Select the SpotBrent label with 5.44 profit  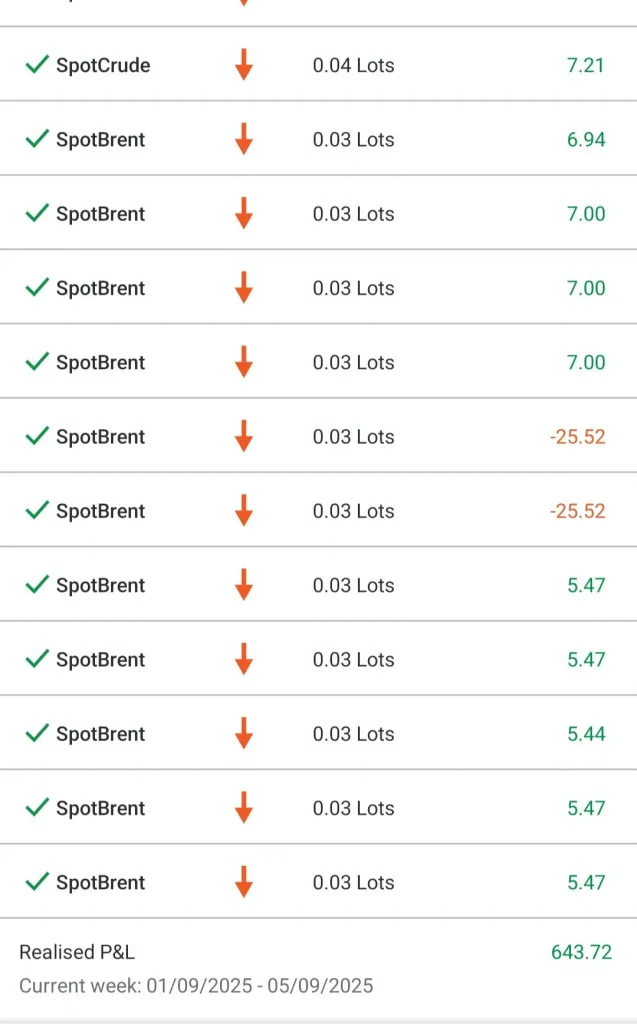click(x=100, y=734)
